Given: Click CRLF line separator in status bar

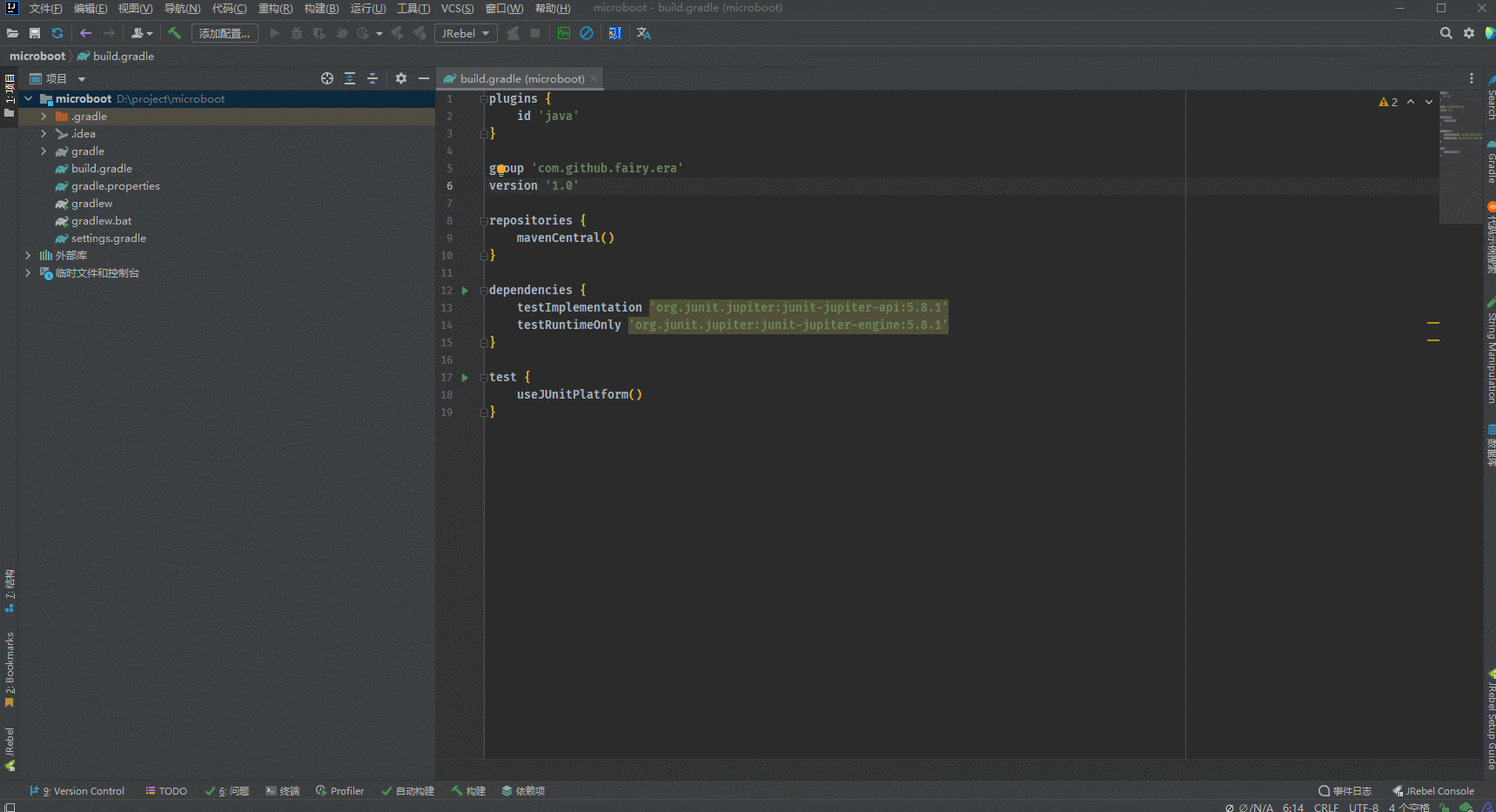Looking at the screenshot, I should tap(1326, 808).
